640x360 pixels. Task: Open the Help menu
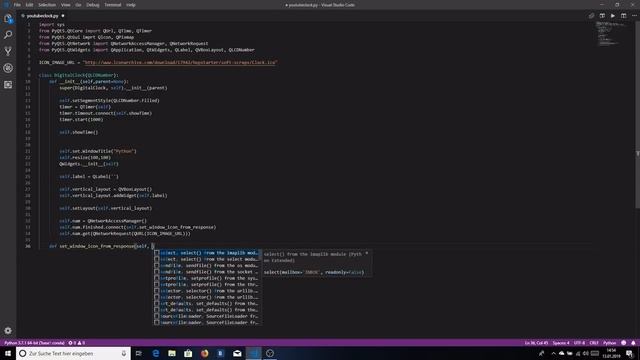tap(131, 5)
